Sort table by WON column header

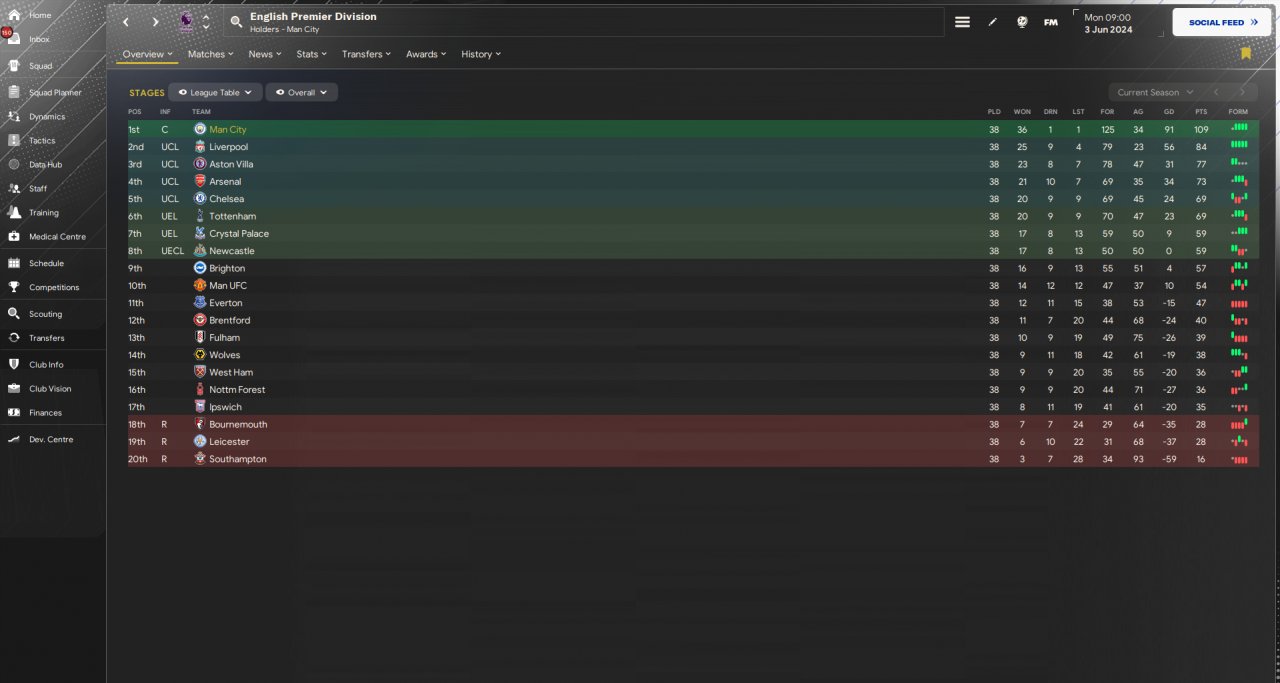[1022, 111]
